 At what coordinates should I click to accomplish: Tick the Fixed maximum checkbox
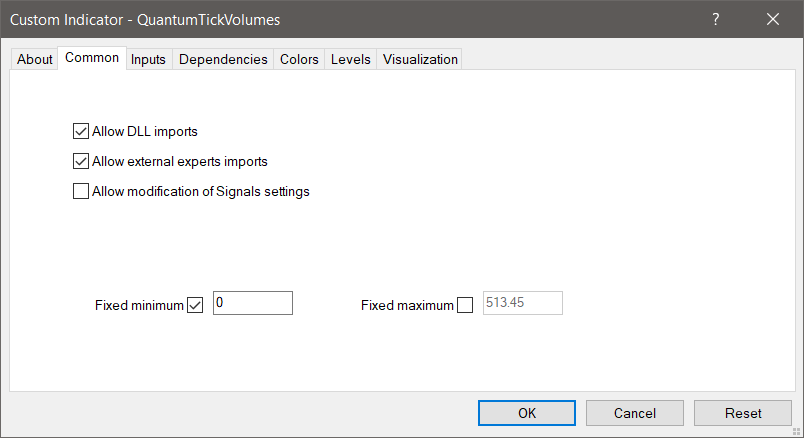465,306
